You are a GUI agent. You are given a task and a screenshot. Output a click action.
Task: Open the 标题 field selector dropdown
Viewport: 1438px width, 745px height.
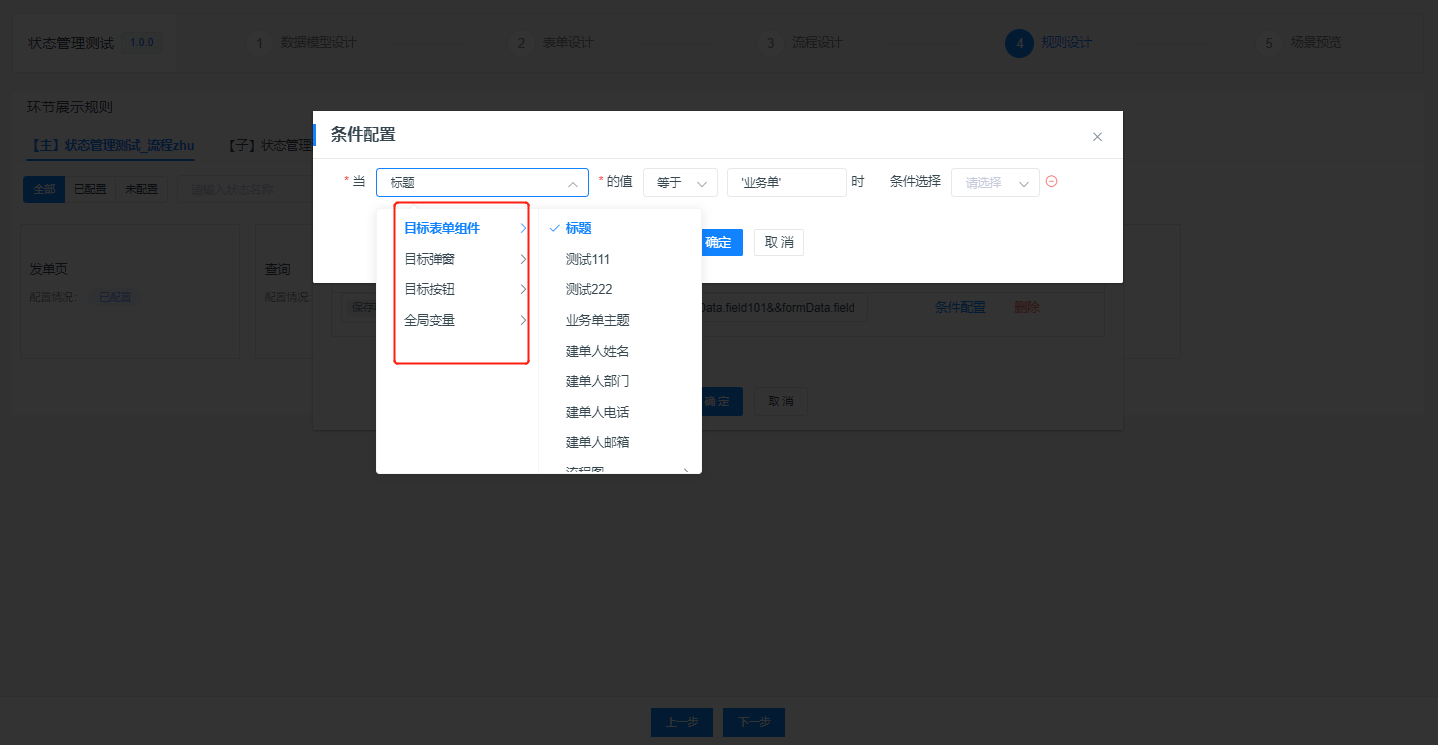[482, 183]
